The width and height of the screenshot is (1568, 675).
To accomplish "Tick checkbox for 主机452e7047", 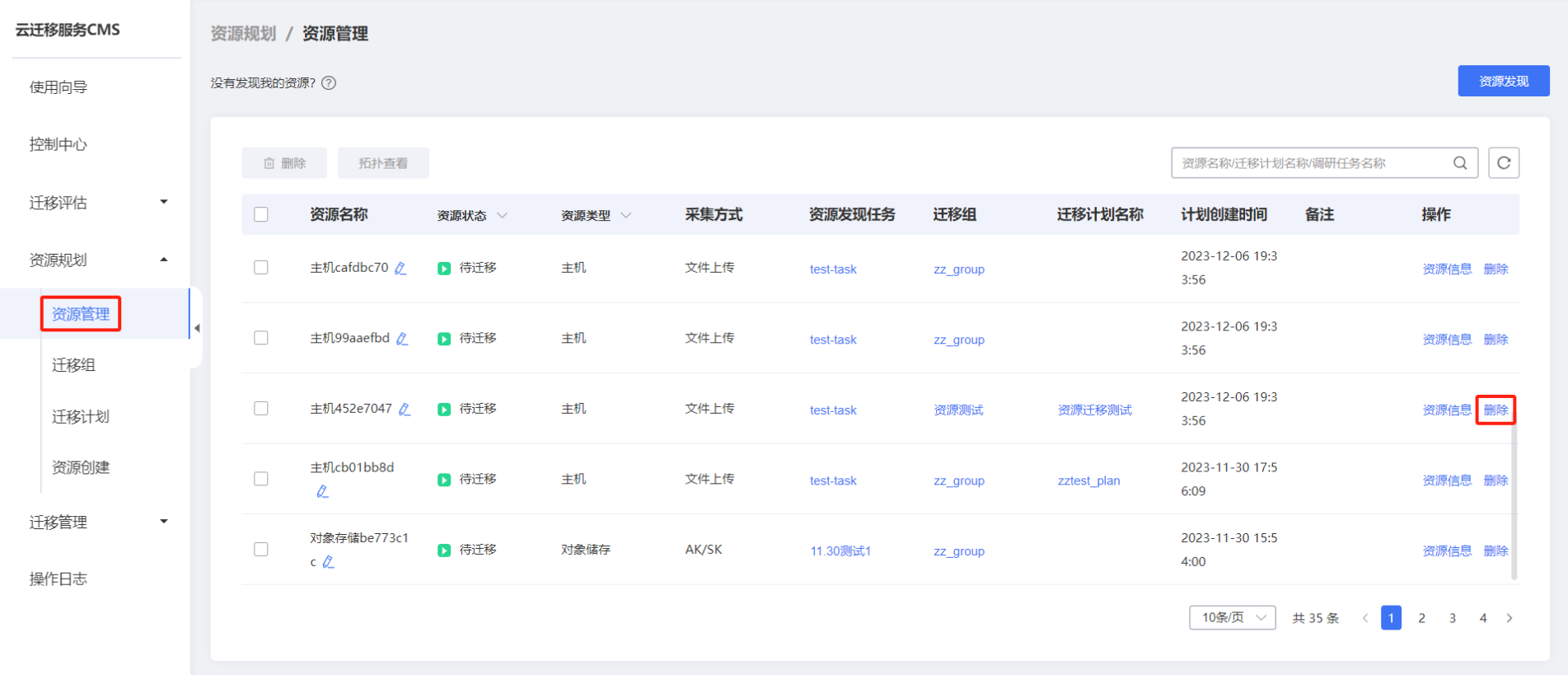I will [261, 408].
